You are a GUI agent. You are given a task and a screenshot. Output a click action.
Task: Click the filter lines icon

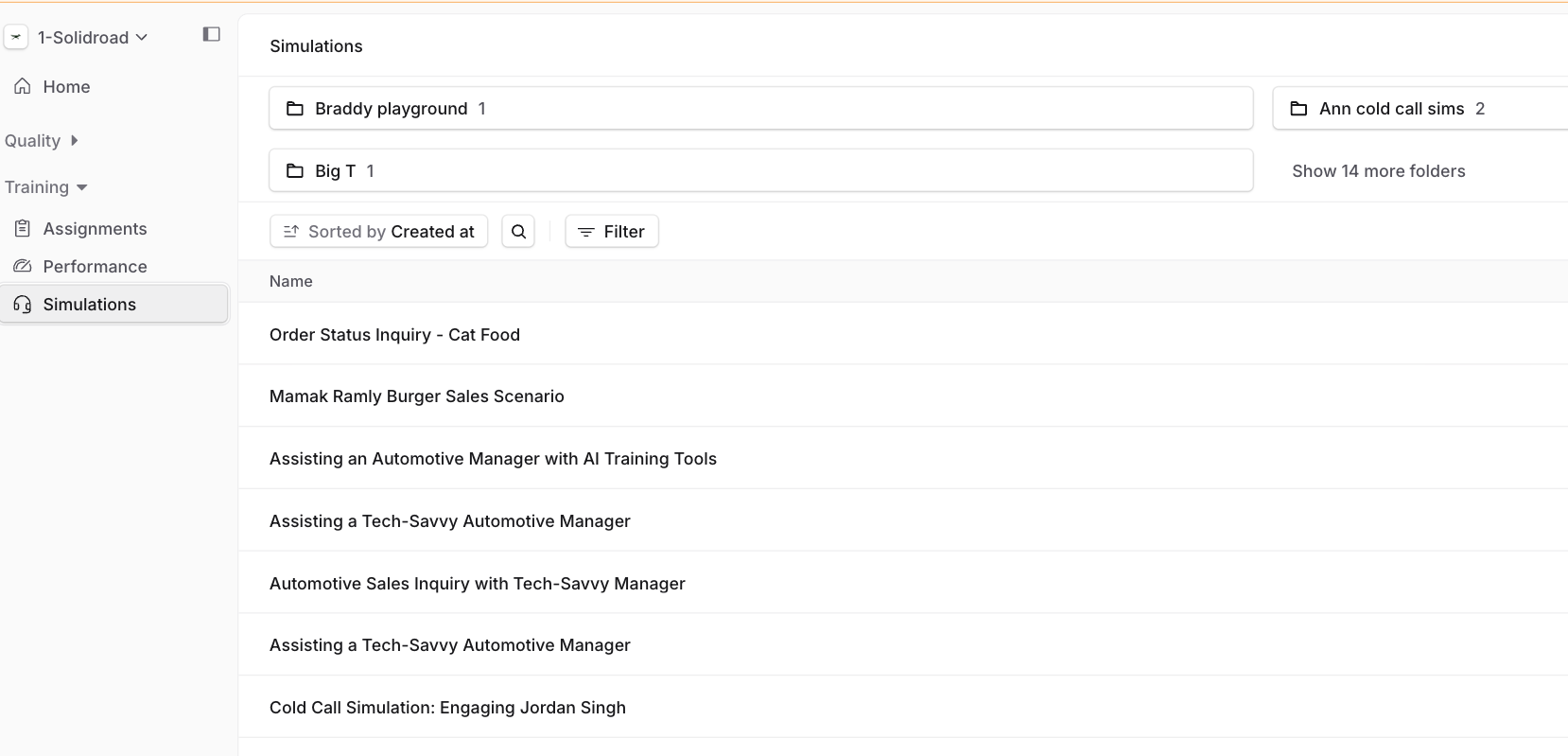coord(586,232)
